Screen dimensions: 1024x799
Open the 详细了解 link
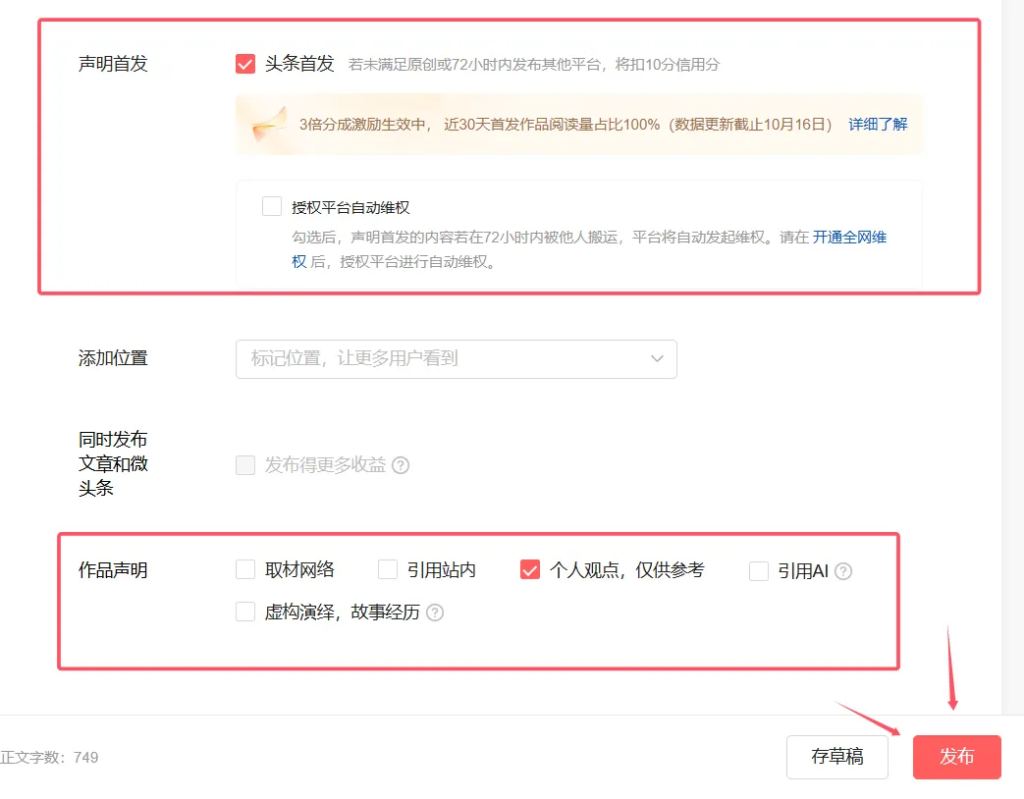pyautogui.click(x=877, y=124)
